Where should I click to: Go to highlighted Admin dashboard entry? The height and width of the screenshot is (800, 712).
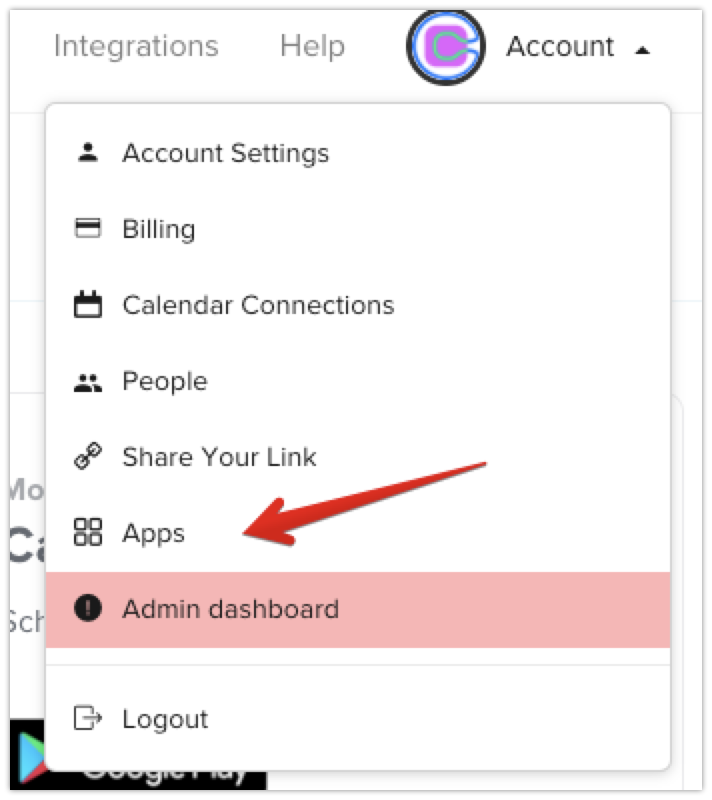point(358,609)
